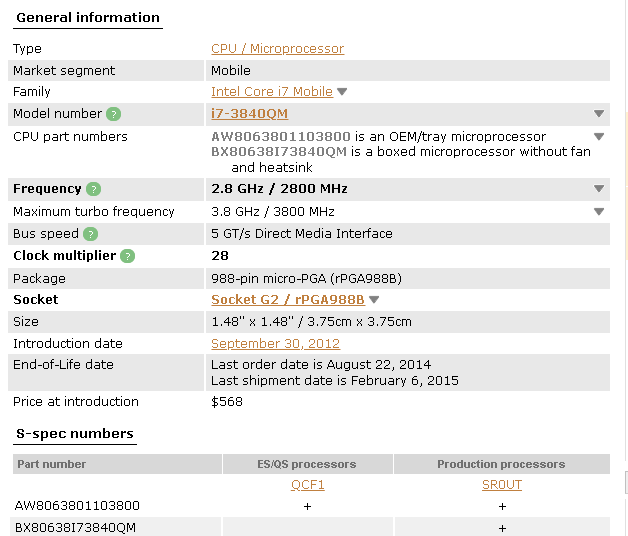This screenshot has height=536, width=628.
Task: Open help icon next to Clock multiplier
Action: (127, 256)
